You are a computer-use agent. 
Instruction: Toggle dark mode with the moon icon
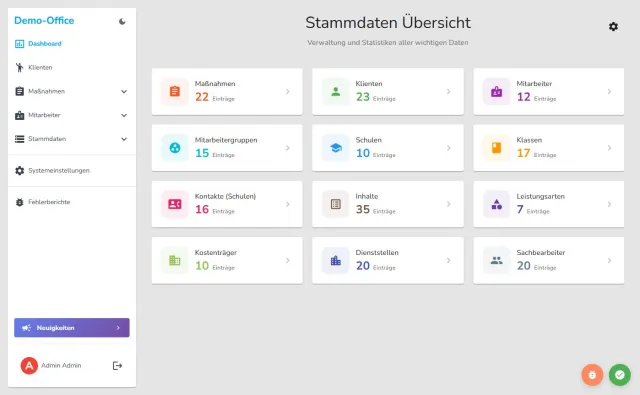(122, 21)
